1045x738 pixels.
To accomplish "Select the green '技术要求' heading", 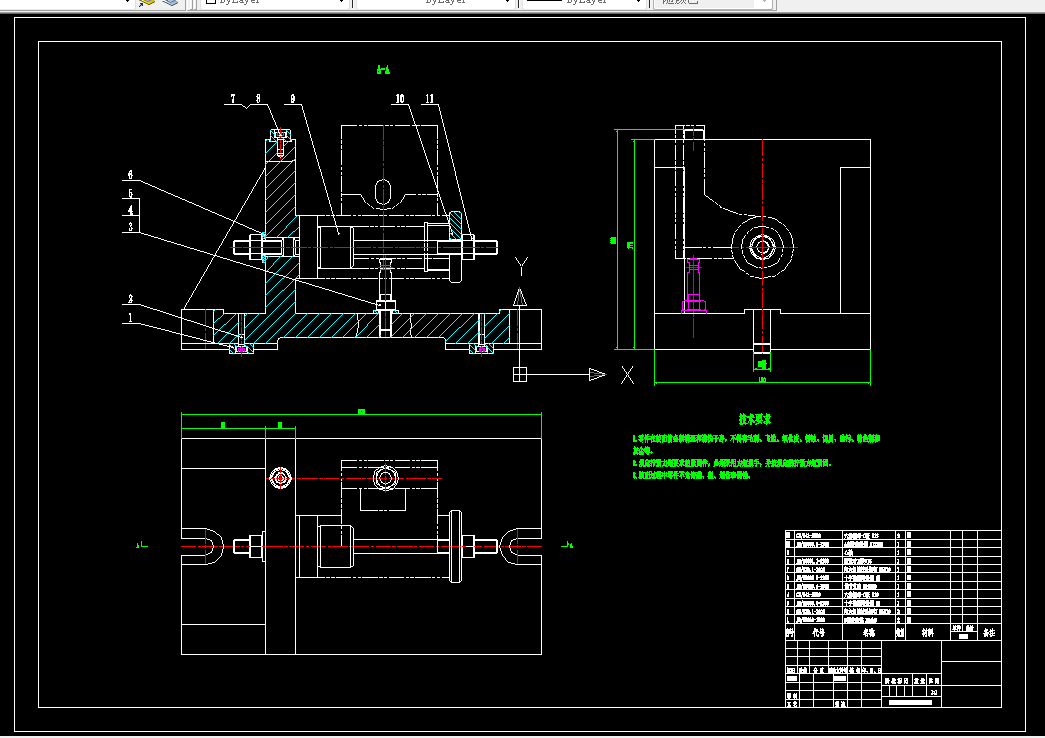I will [754, 419].
